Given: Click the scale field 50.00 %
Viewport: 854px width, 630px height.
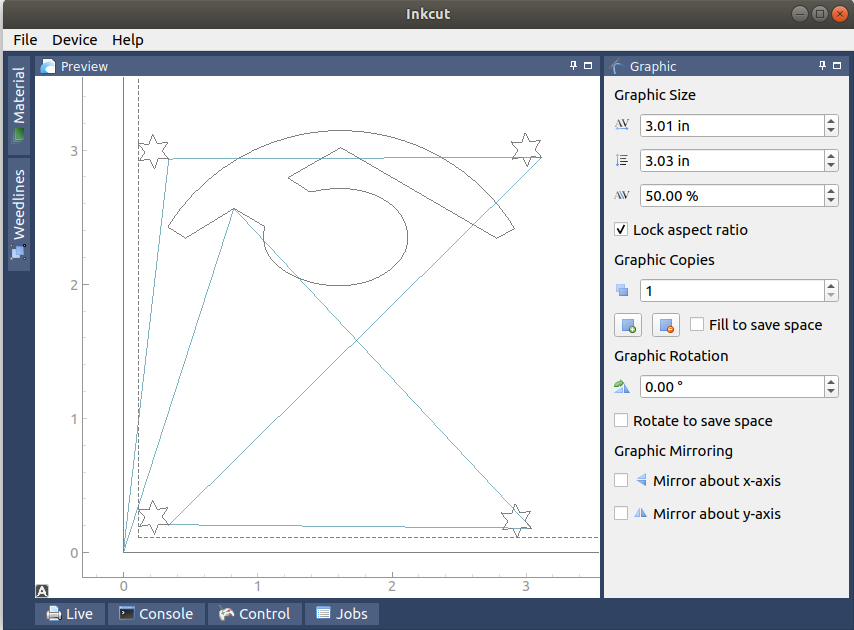Looking at the screenshot, I should click(x=732, y=195).
